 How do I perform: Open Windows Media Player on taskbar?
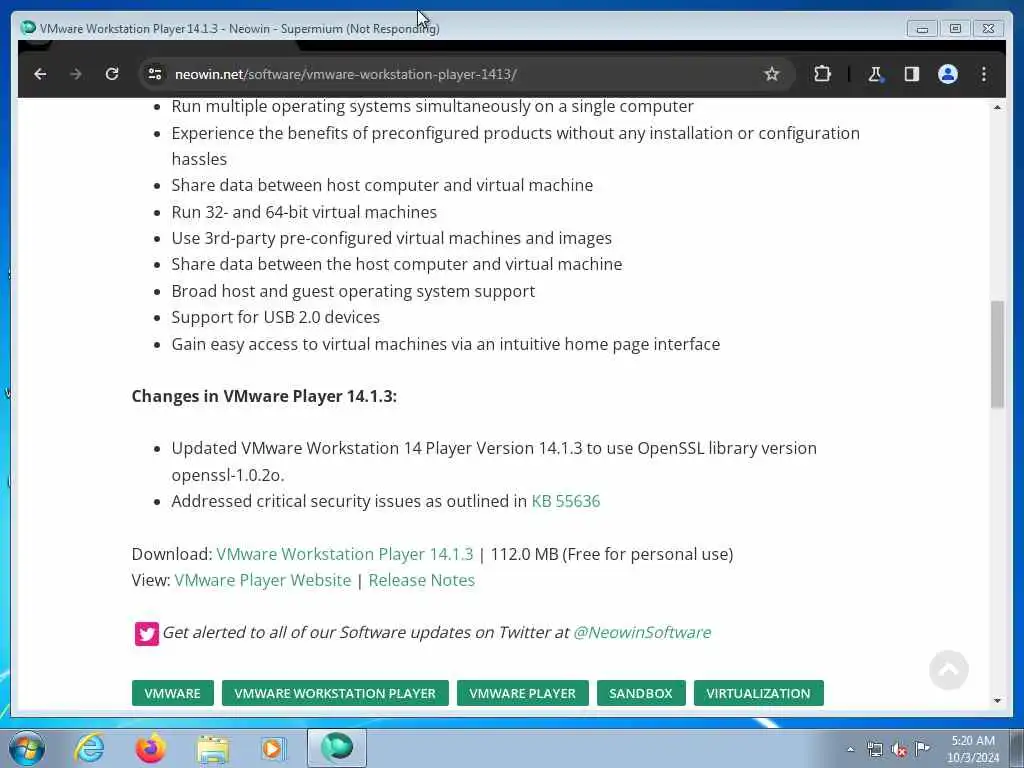[273, 748]
